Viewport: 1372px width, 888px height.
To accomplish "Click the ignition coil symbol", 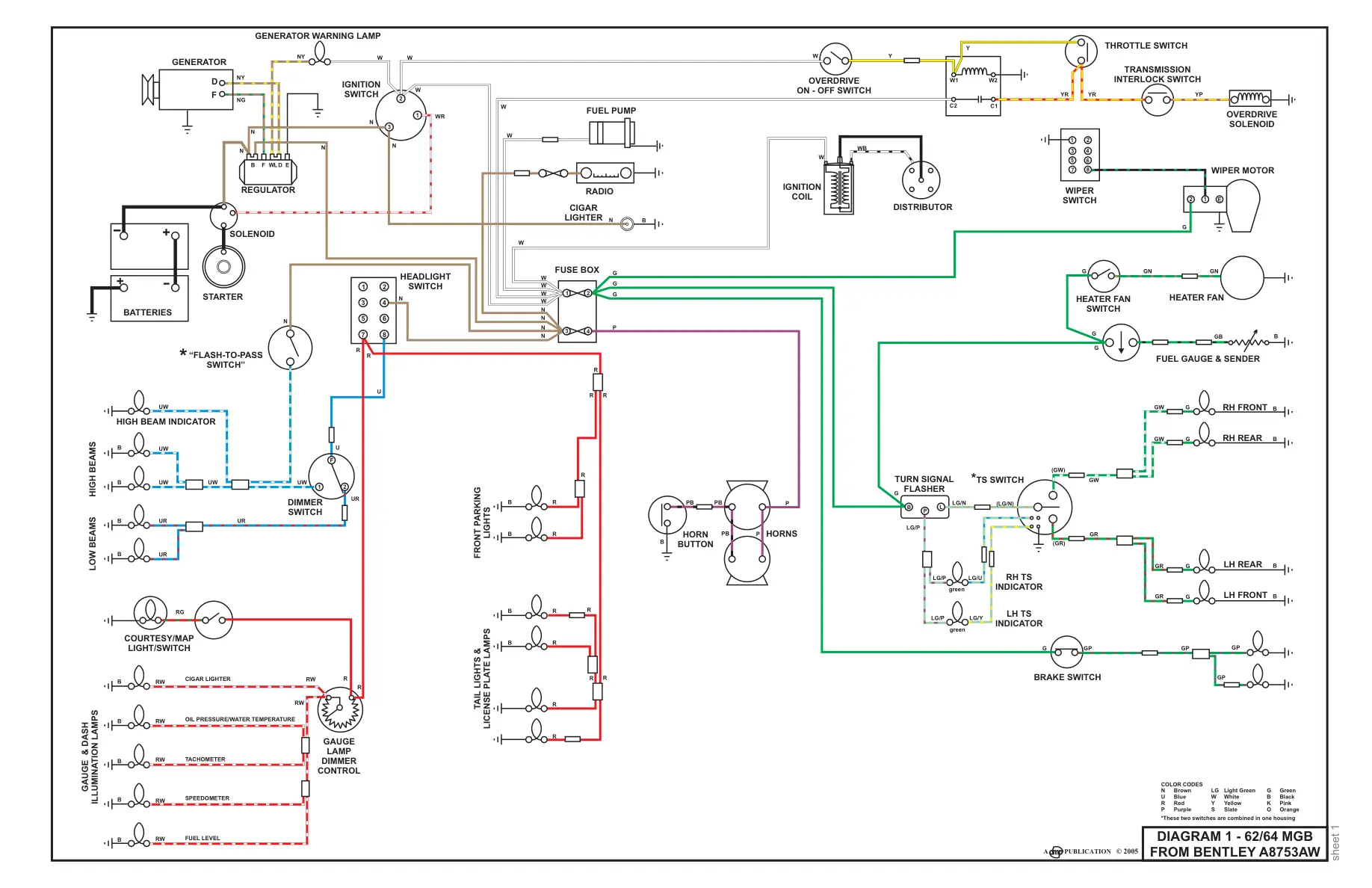I will [839, 187].
